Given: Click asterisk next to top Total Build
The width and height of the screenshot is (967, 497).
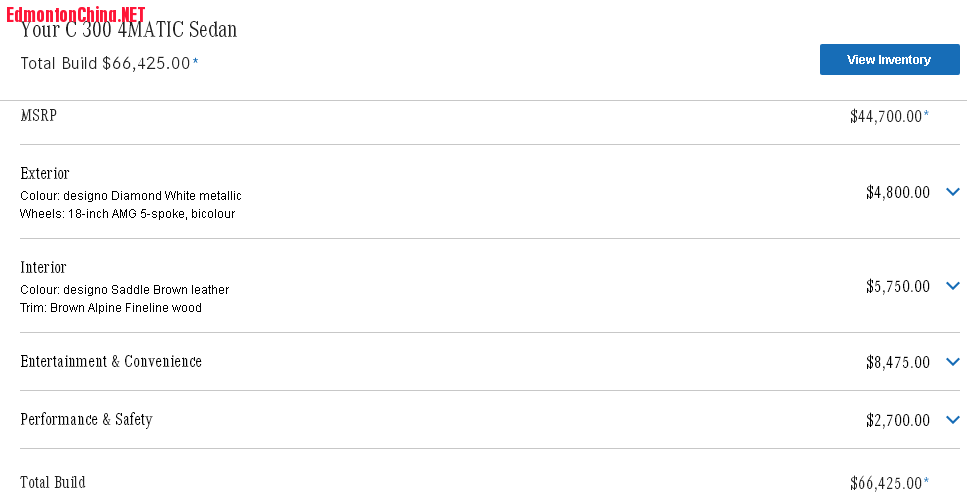Looking at the screenshot, I should click(195, 62).
